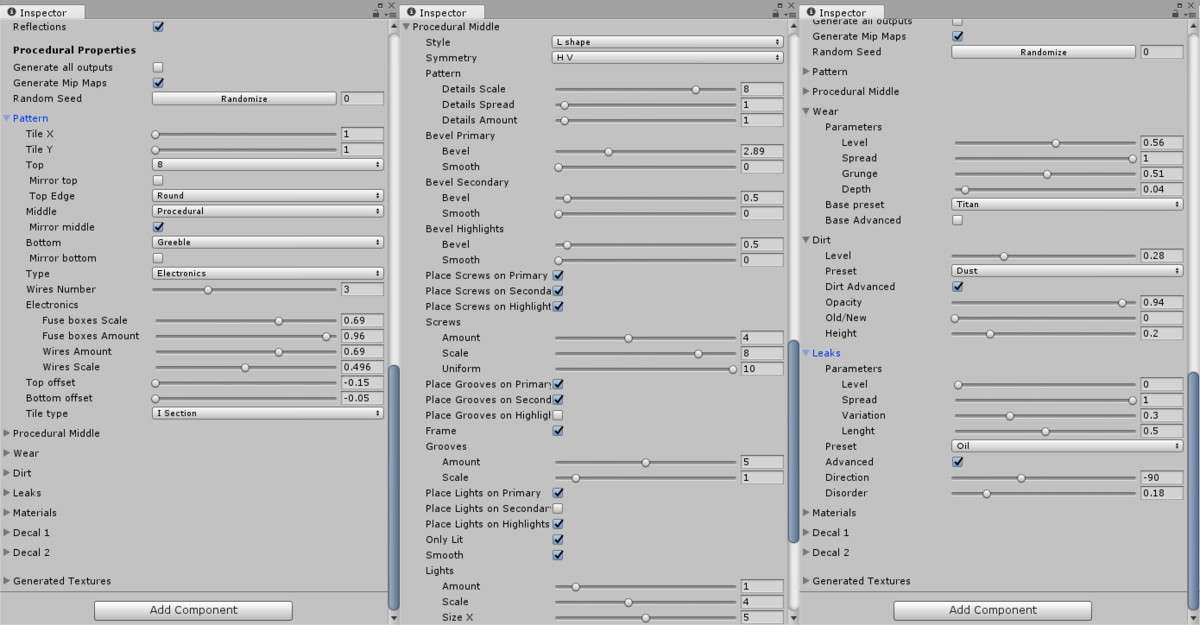Click the Dirt Opacity slider
This screenshot has height=625, width=1200.
tap(1044, 302)
